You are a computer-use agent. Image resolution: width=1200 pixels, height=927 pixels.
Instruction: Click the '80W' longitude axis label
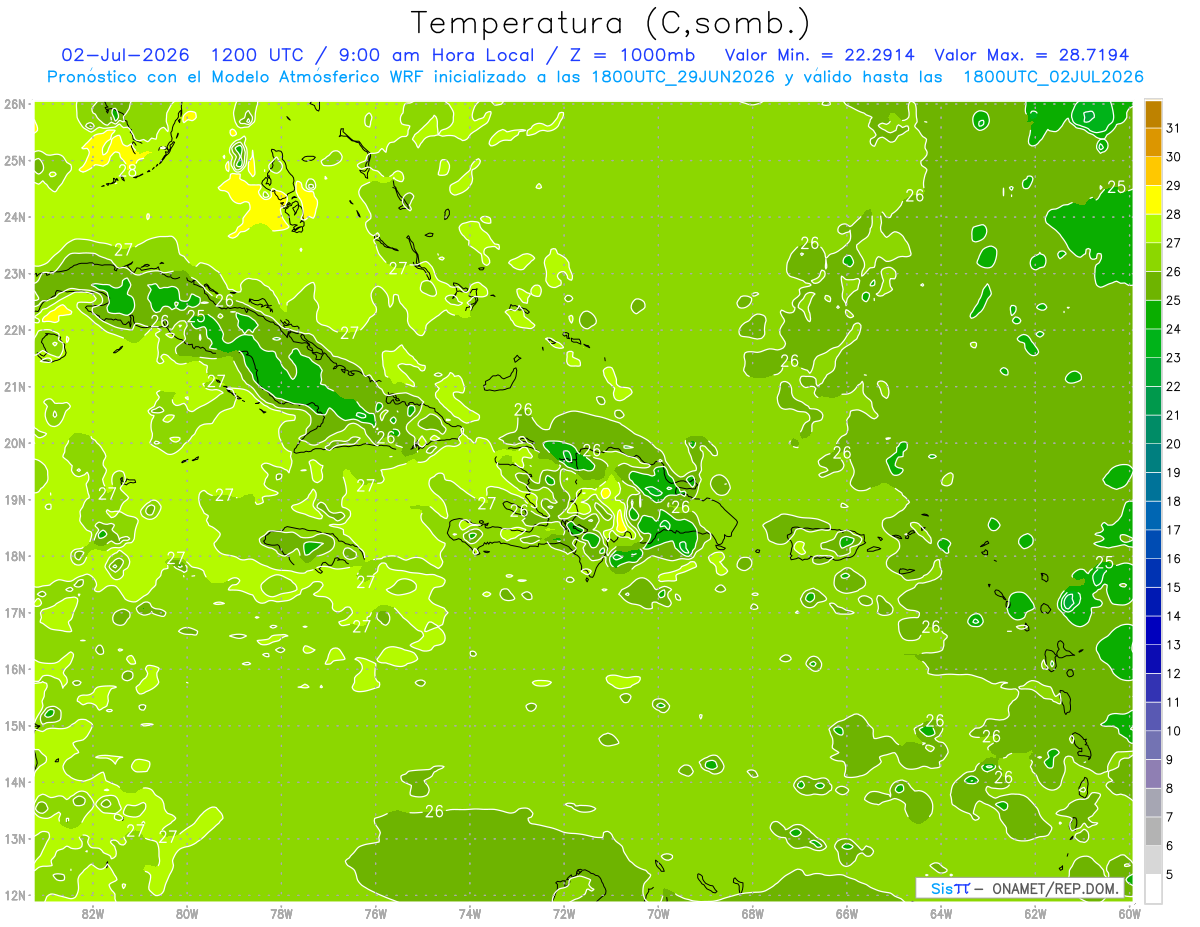click(187, 913)
